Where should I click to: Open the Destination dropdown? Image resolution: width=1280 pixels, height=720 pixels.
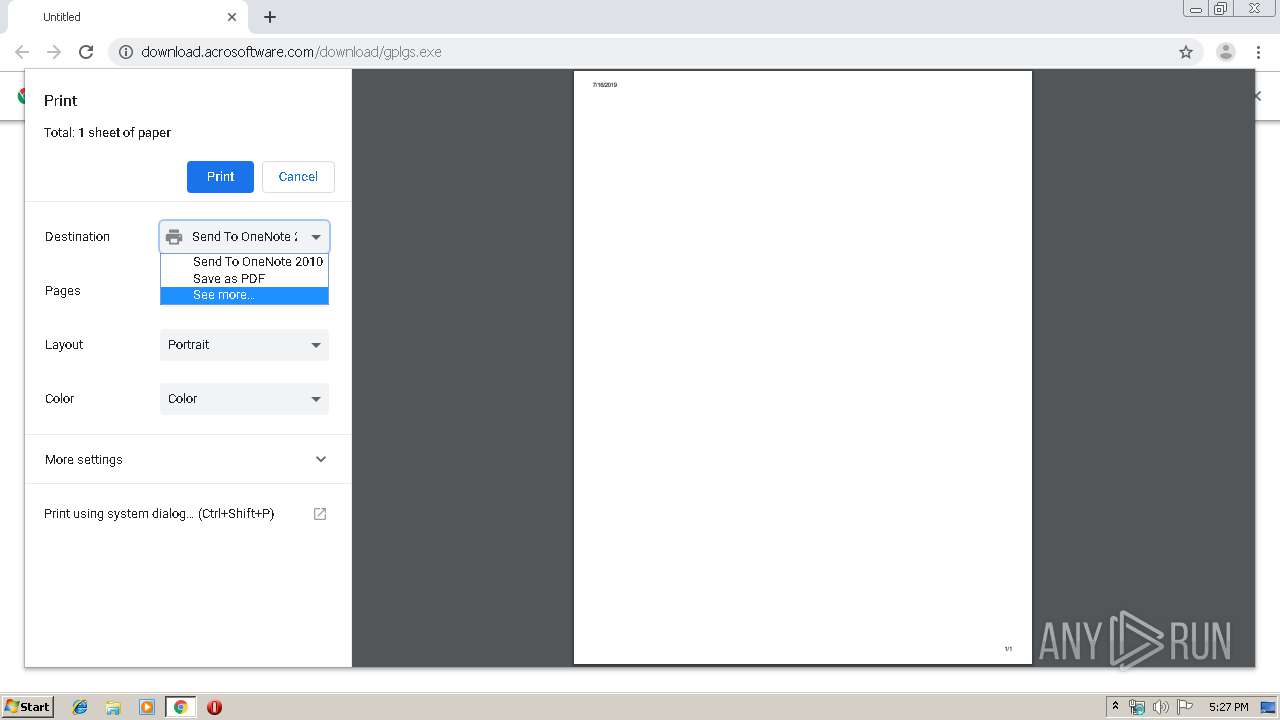coord(244,237)
